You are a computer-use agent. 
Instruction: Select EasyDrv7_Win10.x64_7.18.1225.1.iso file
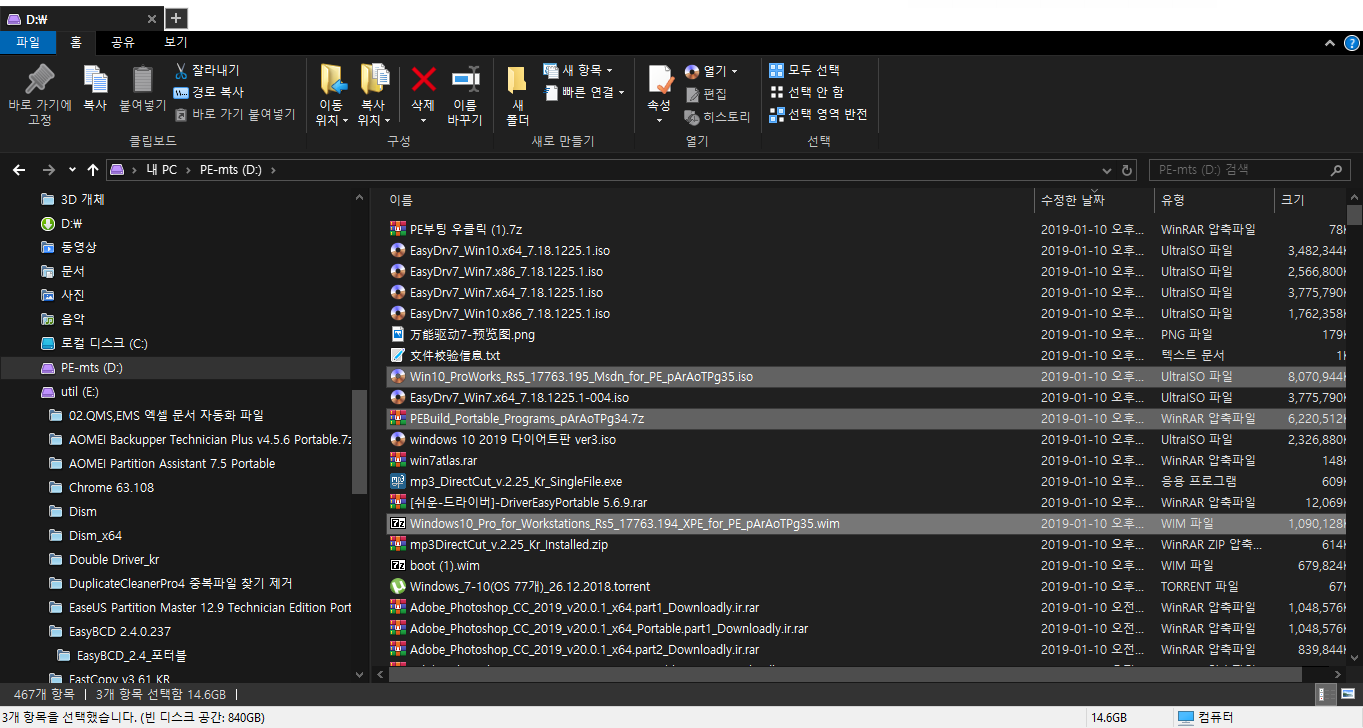(868, 250)
